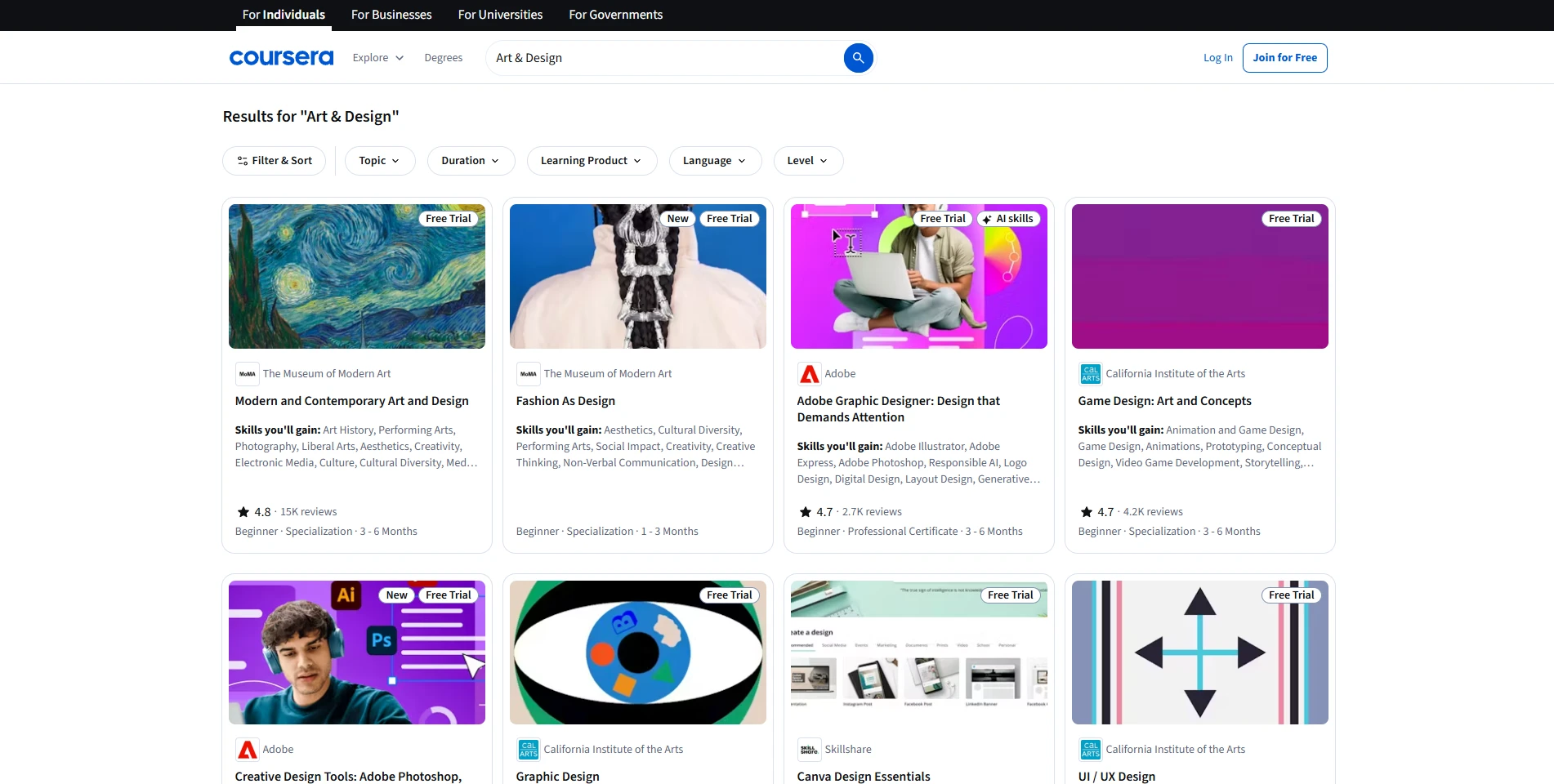Click the Coursera logo
This screenshot has width=1554, height=784.
(280, 57)
